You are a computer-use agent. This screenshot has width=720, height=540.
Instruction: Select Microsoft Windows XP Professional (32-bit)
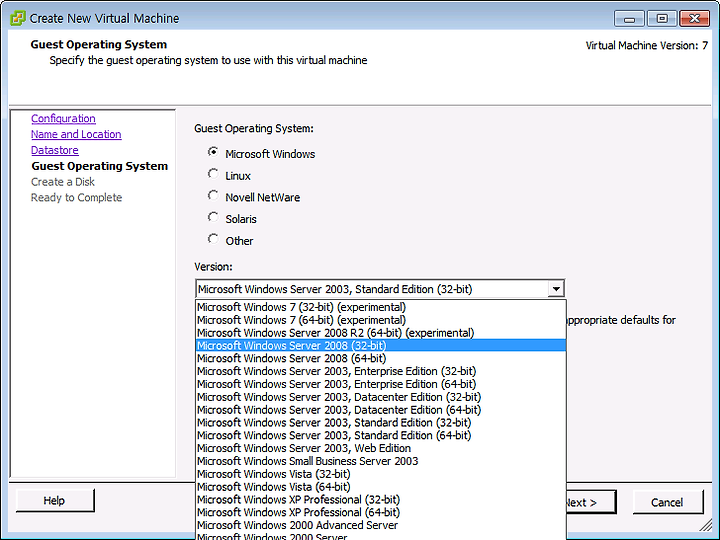pyautogui.click(x=380, y=500)
